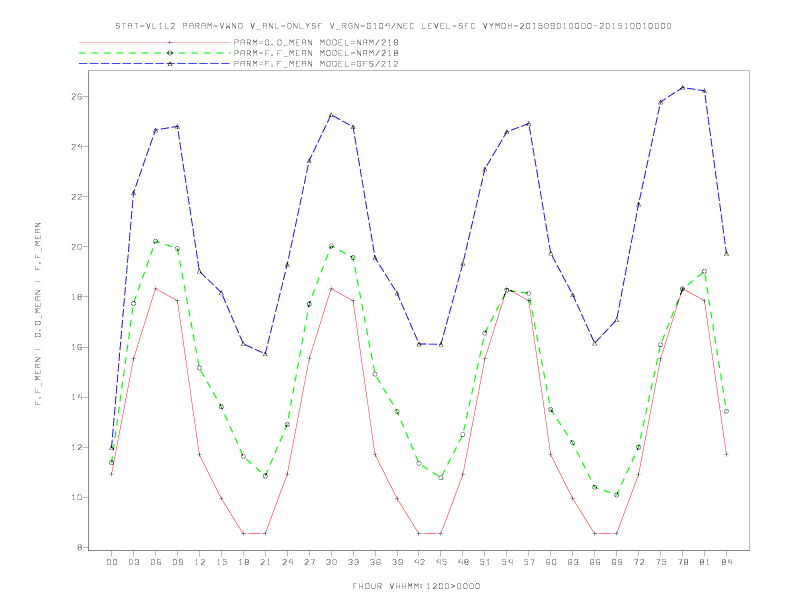
Task: Click x-axis tick label 63
Action: [573, 562]
